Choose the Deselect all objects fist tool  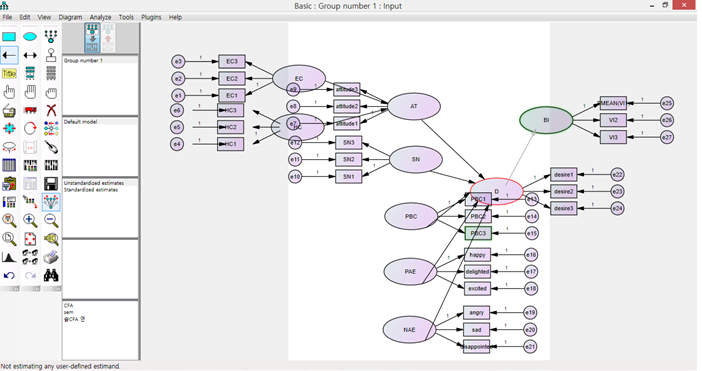click(51, 92)
